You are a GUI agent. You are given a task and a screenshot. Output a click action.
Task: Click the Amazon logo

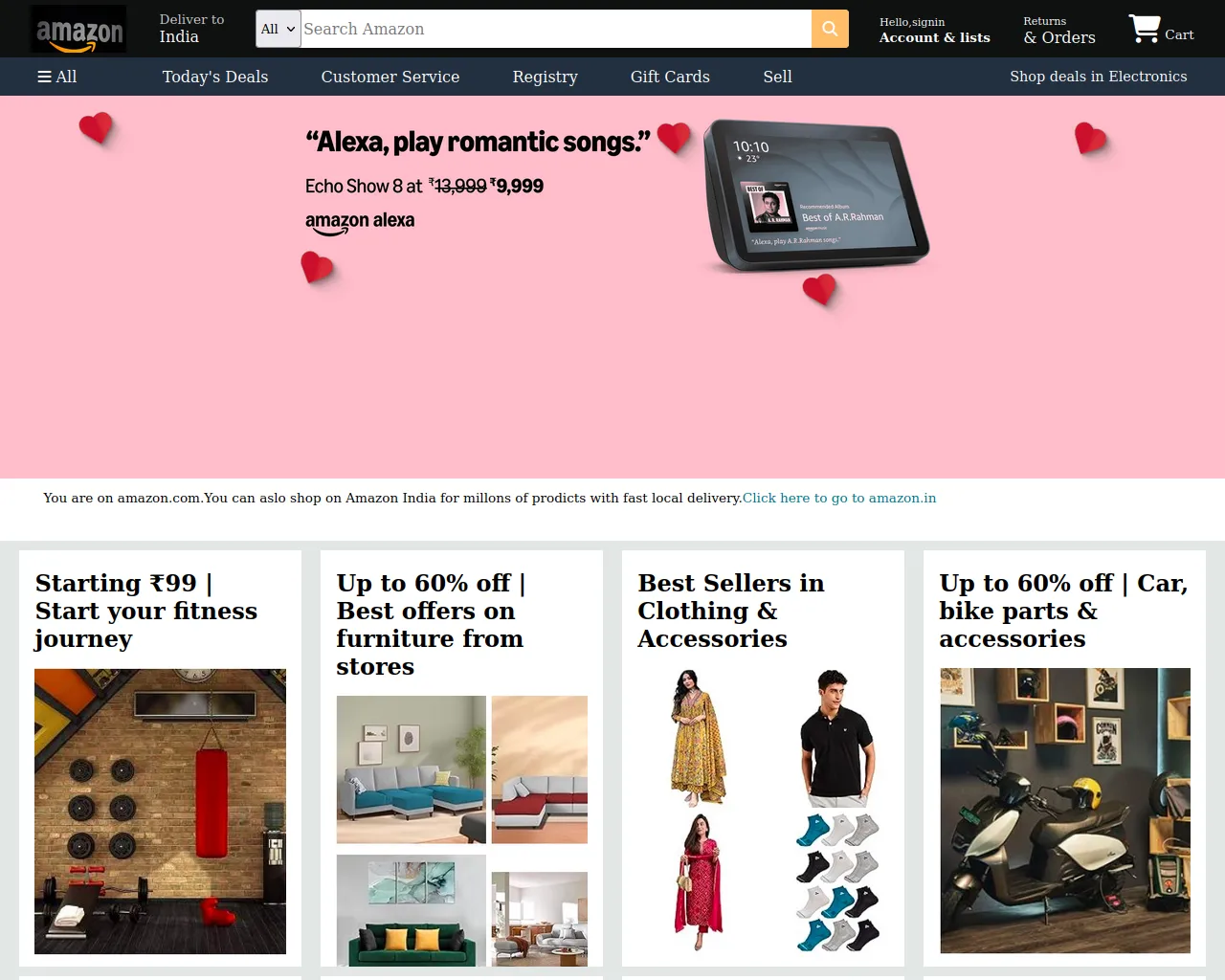[78, 29]
